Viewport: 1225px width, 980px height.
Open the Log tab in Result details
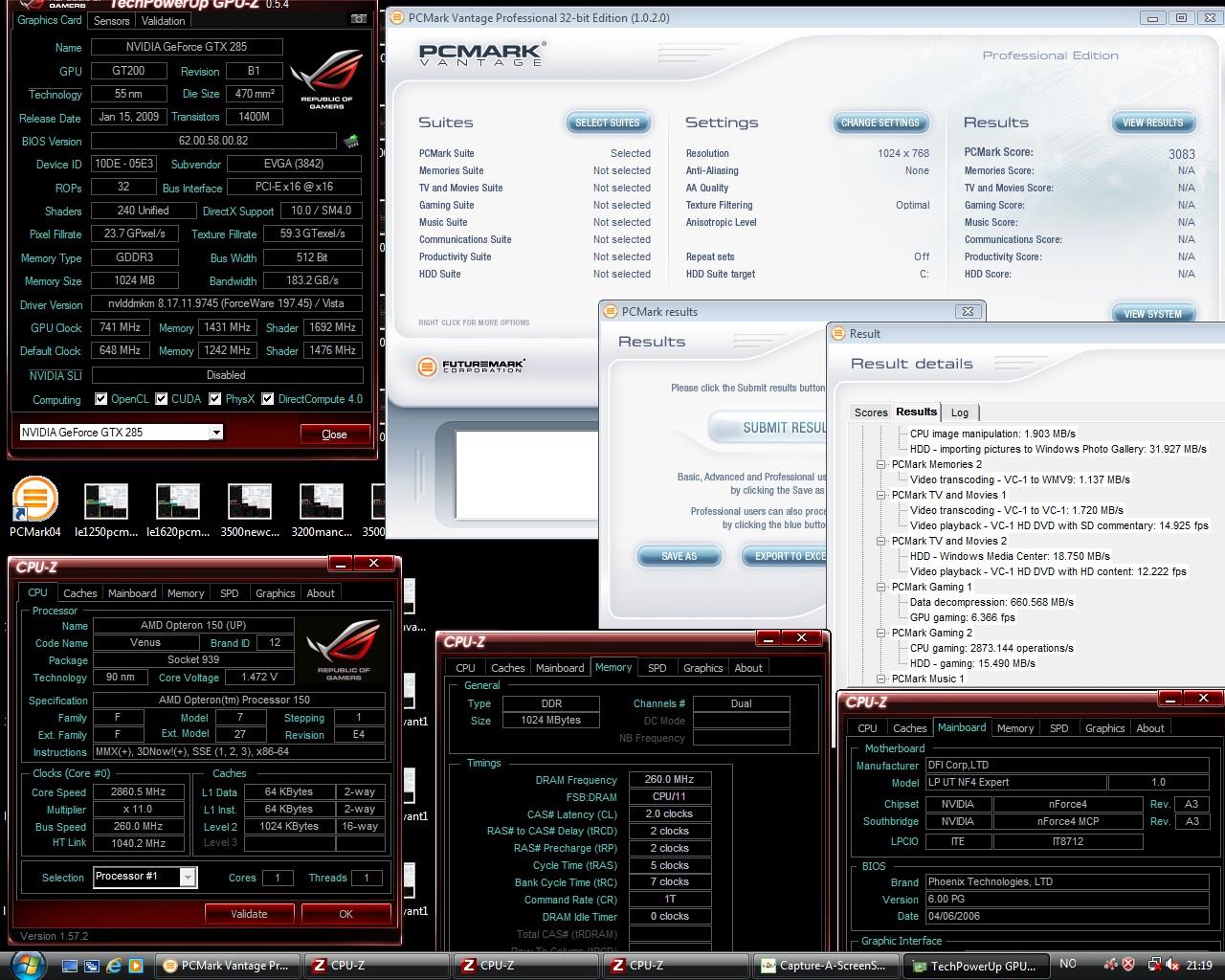click(960, 412)
